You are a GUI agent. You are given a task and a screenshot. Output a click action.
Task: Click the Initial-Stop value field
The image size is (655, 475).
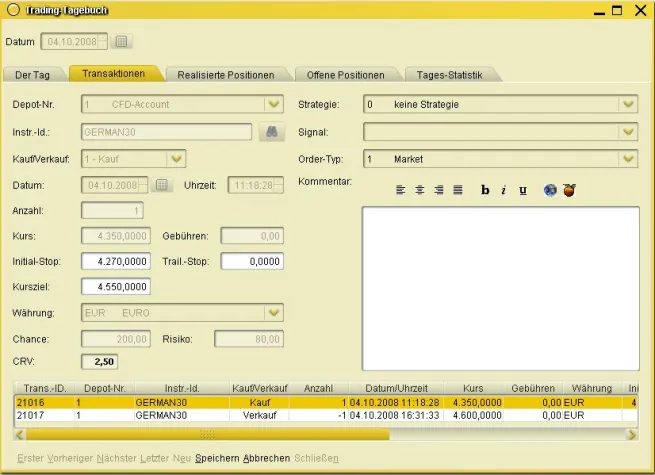pyautogui.click(x=116, y=261)
